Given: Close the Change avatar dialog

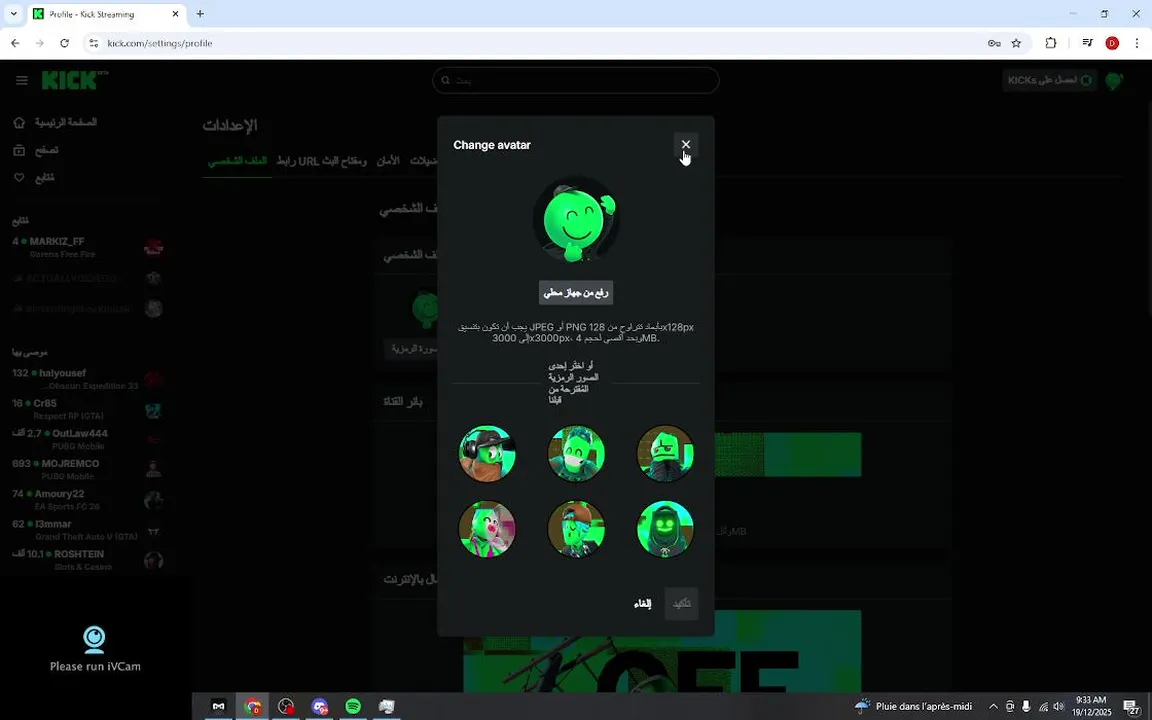Looking at the screenshot, I should (685, 145).
